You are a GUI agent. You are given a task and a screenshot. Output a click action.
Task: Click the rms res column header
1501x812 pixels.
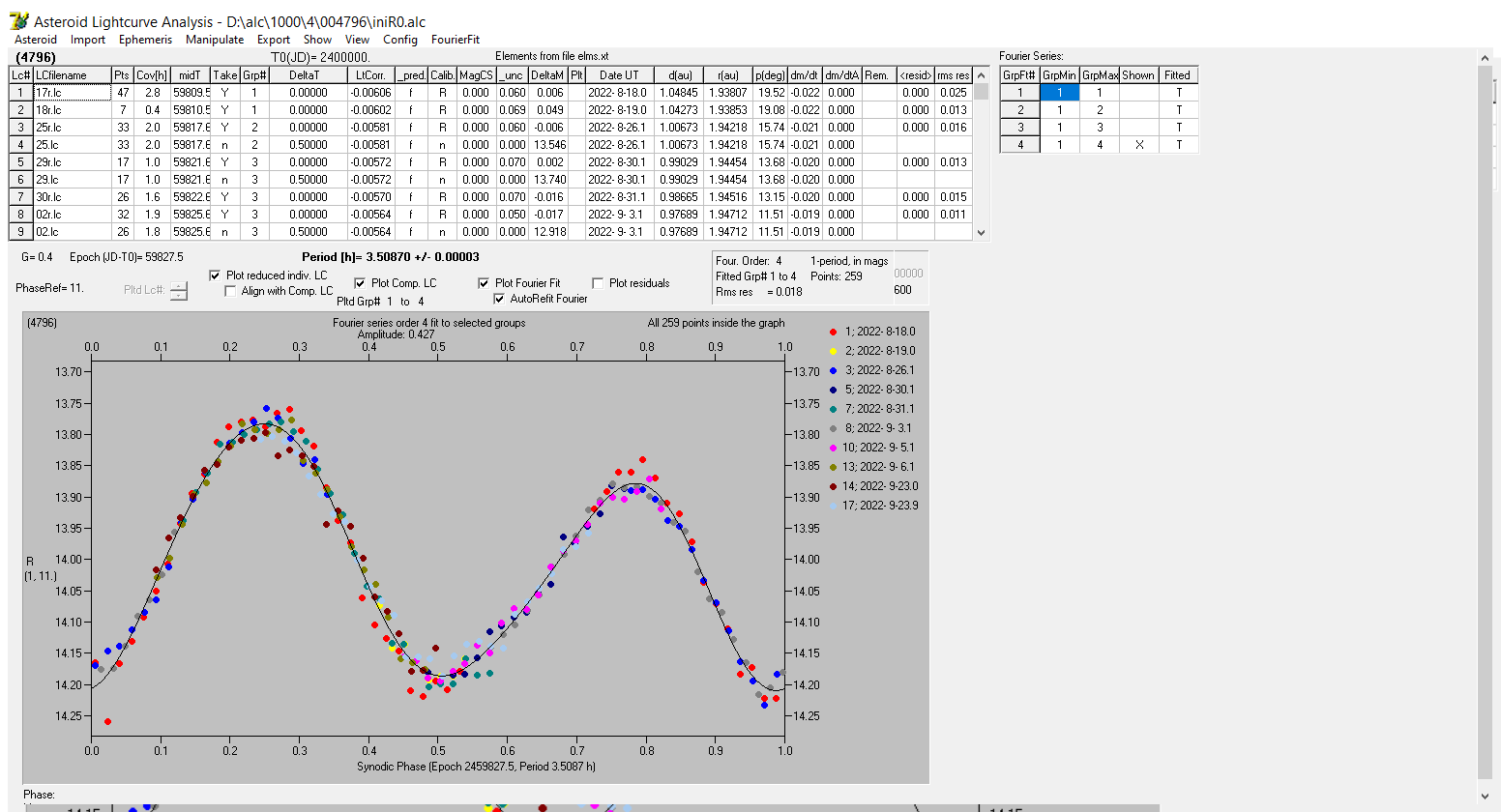[x=953, y=75]
